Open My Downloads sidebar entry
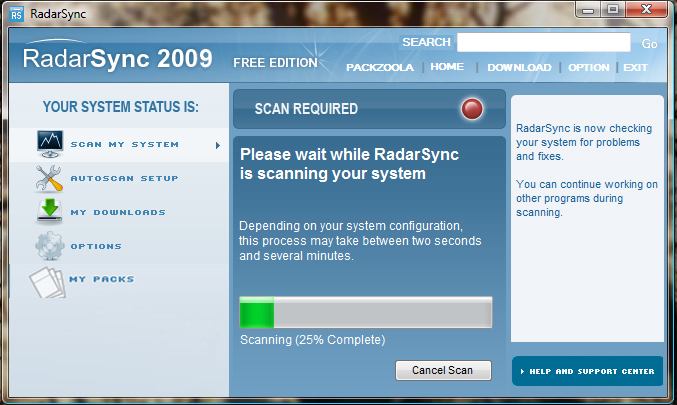677x405 pixels. pos(119,212)
